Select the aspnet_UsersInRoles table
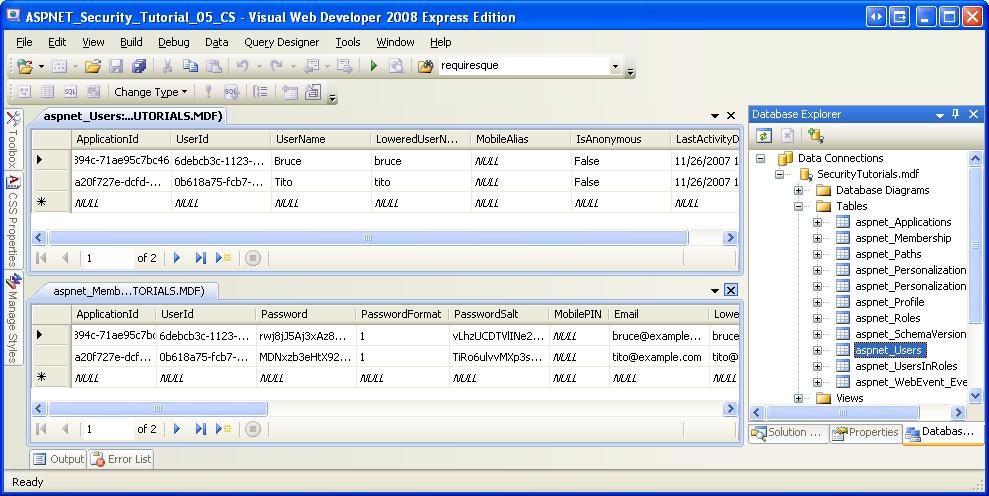 (906, 366)
